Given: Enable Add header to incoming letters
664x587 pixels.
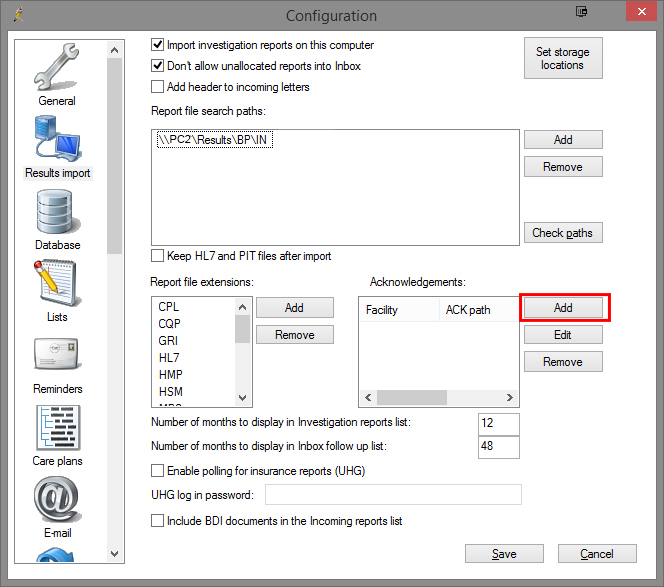Looking at the screenshot, I should (x=157, y=87).
